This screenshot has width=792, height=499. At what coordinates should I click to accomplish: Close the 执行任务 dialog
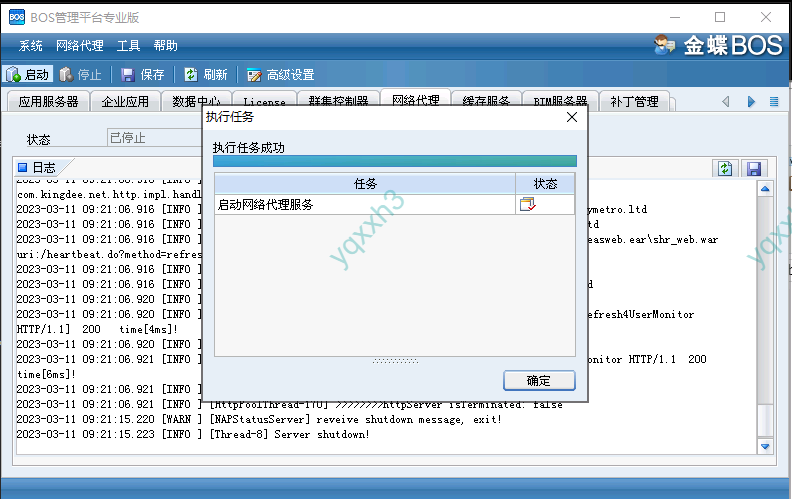[x=572, y=117]
